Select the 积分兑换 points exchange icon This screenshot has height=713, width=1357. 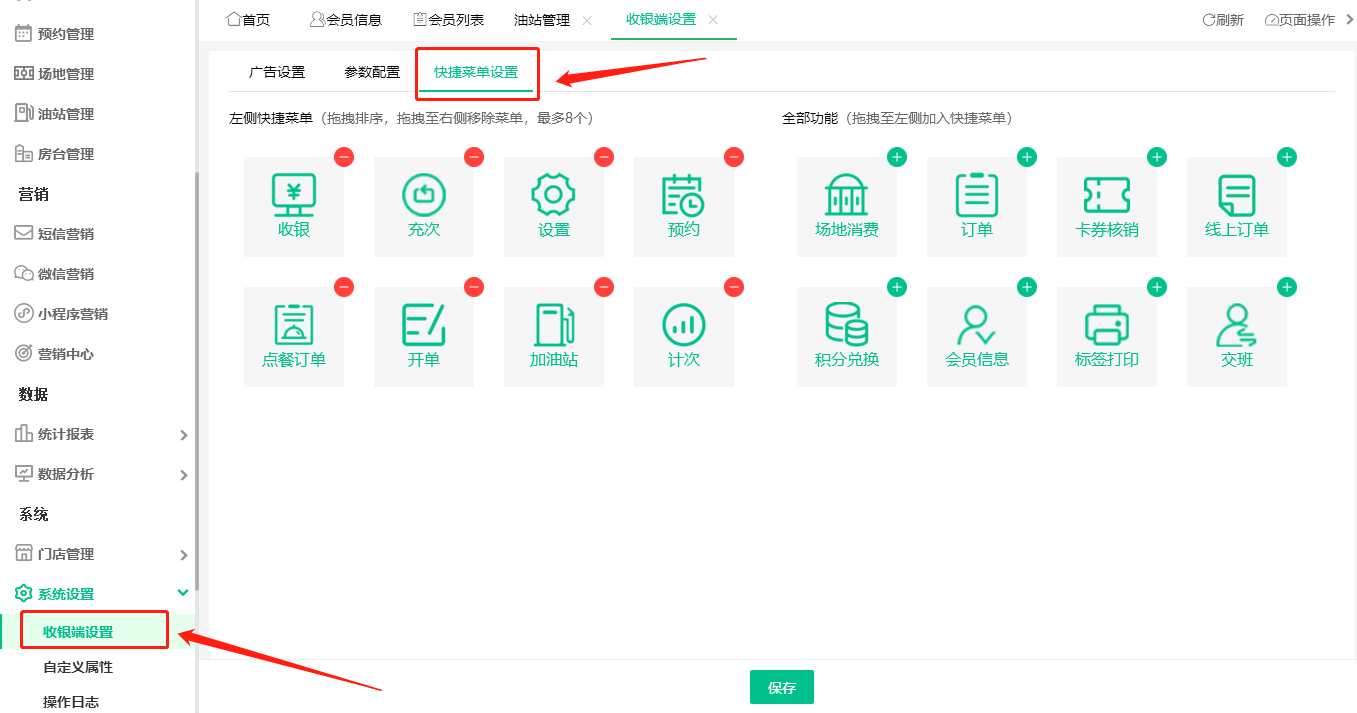click(846, 336)
